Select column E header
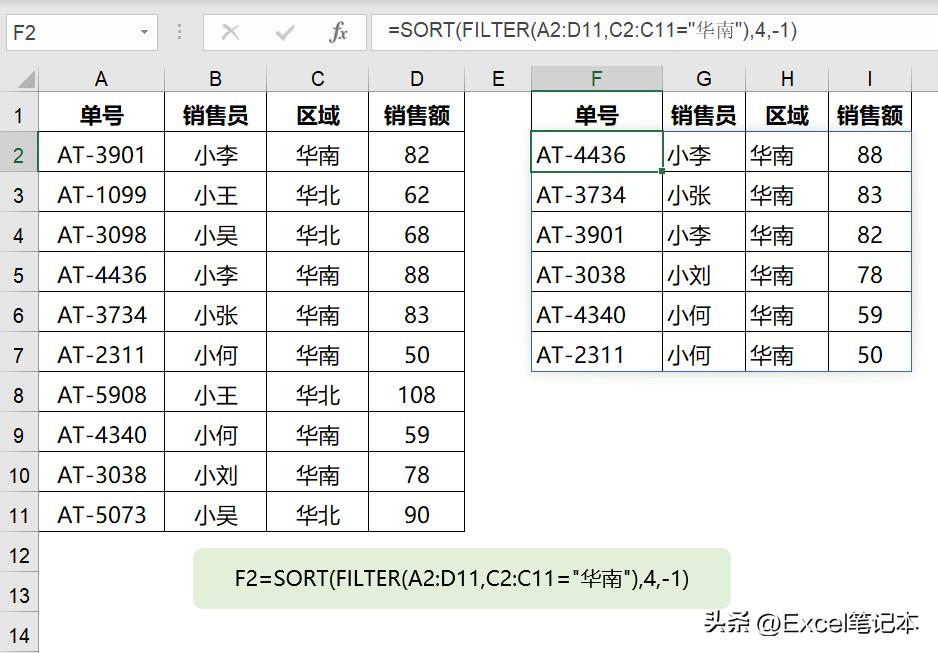The width and height of the screenshot is (938, 653). tap(497, 76)
